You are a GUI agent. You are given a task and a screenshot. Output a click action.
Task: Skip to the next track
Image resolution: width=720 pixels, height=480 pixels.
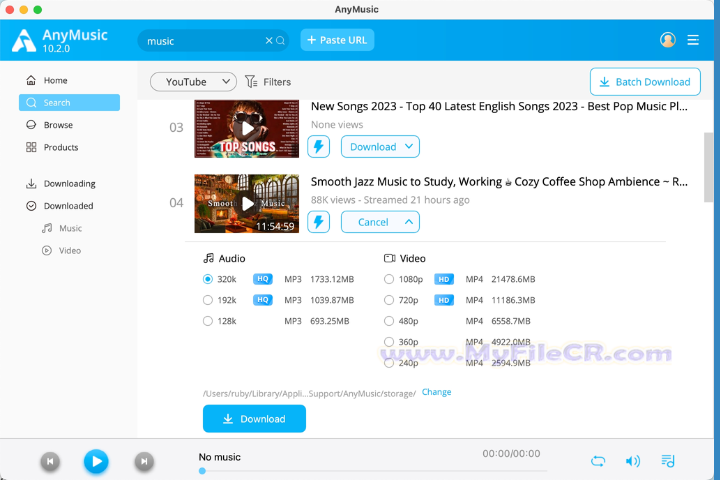[x=144, y=461]
